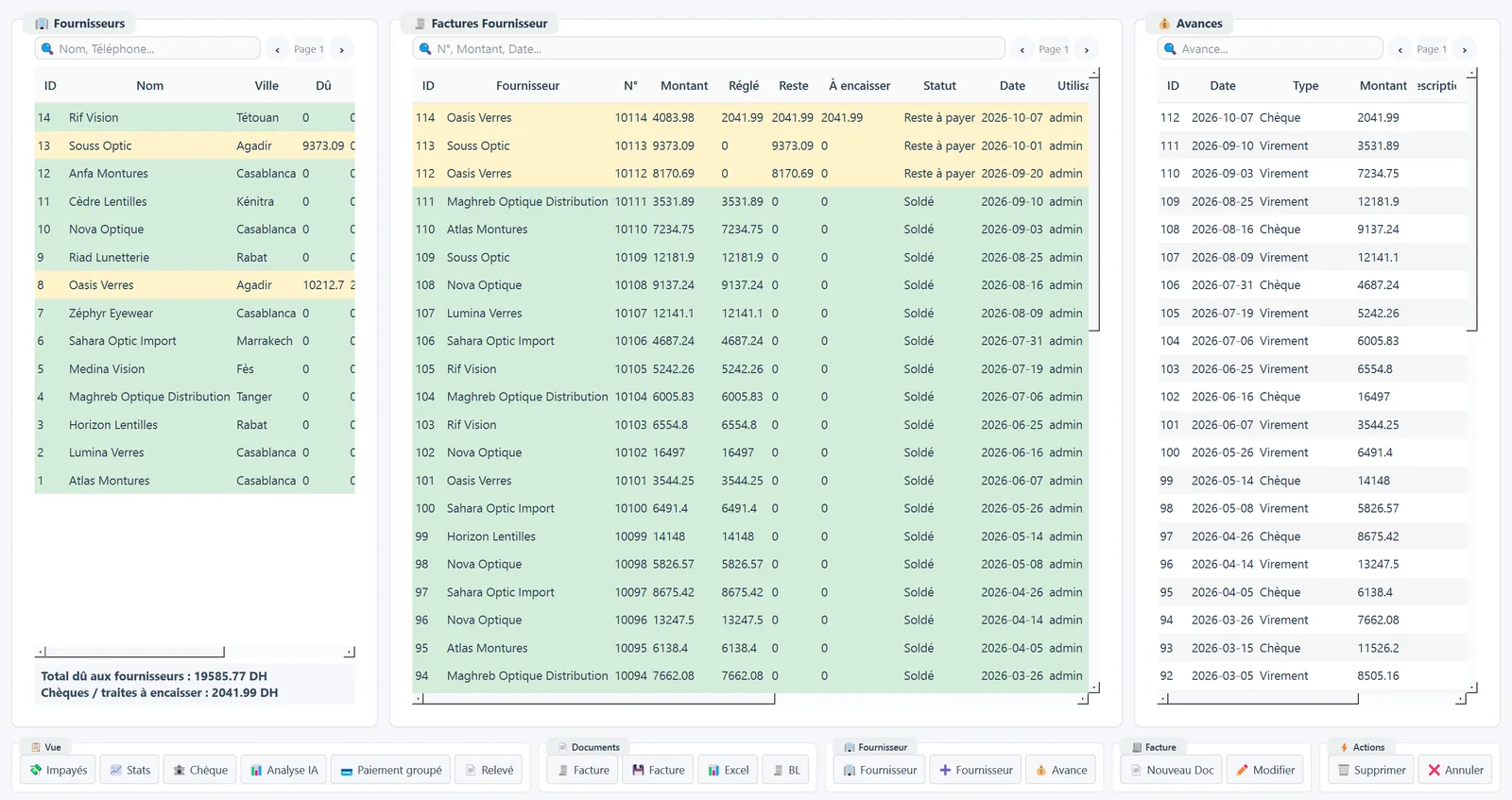
Task: Create a Nouveau Doc
Action: tap(1171, 770)
